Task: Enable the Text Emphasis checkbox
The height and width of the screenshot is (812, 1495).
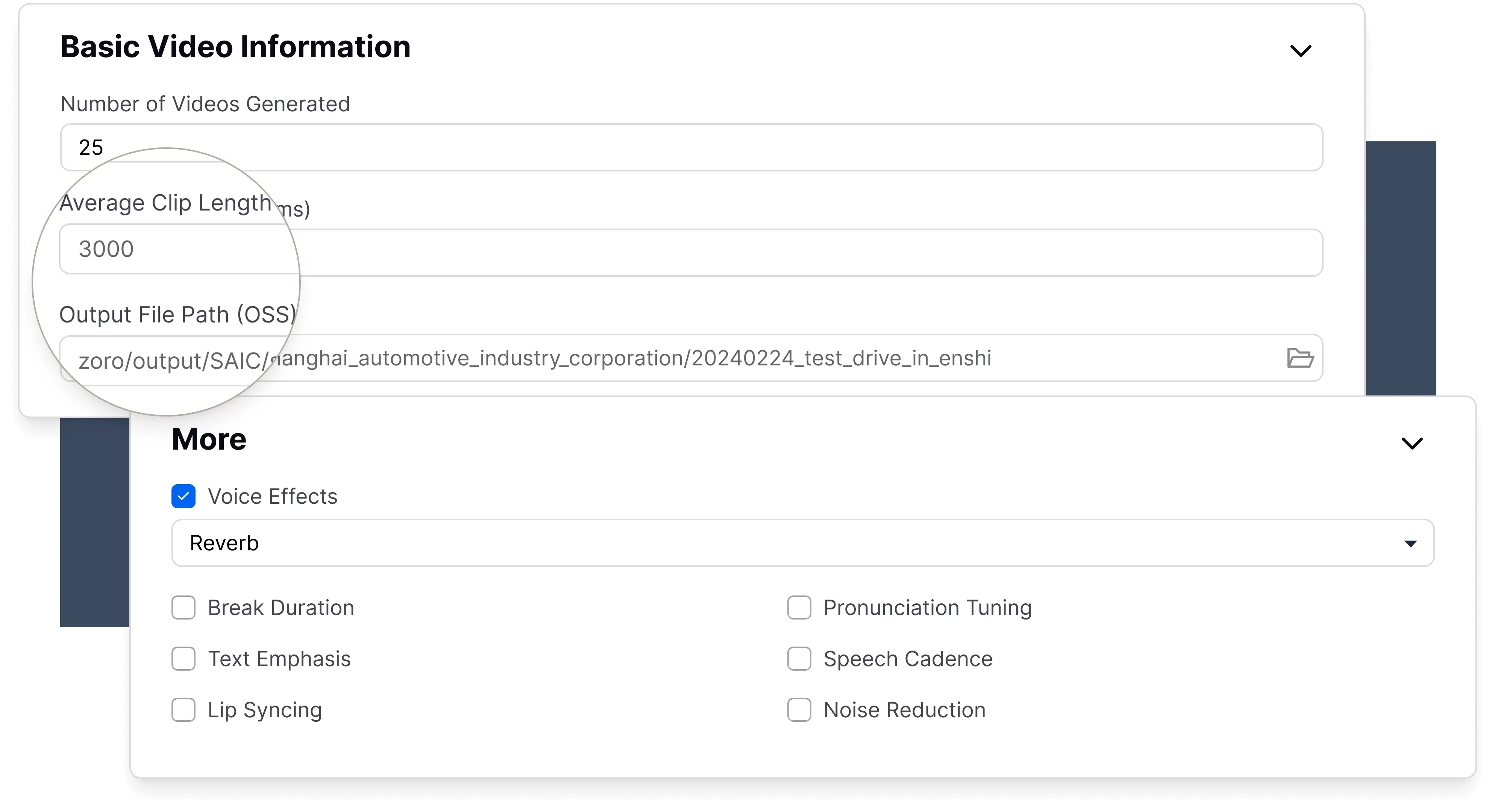Action: click(x=183, y=659)
